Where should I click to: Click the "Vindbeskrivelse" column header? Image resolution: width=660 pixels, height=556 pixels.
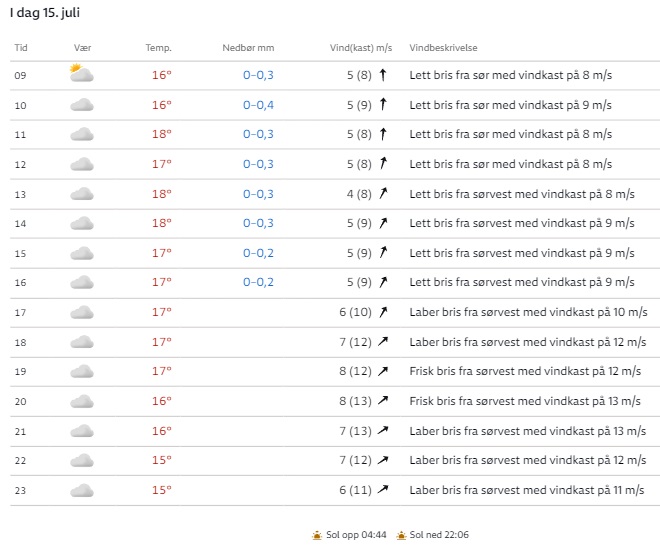[x=443, y=48]
